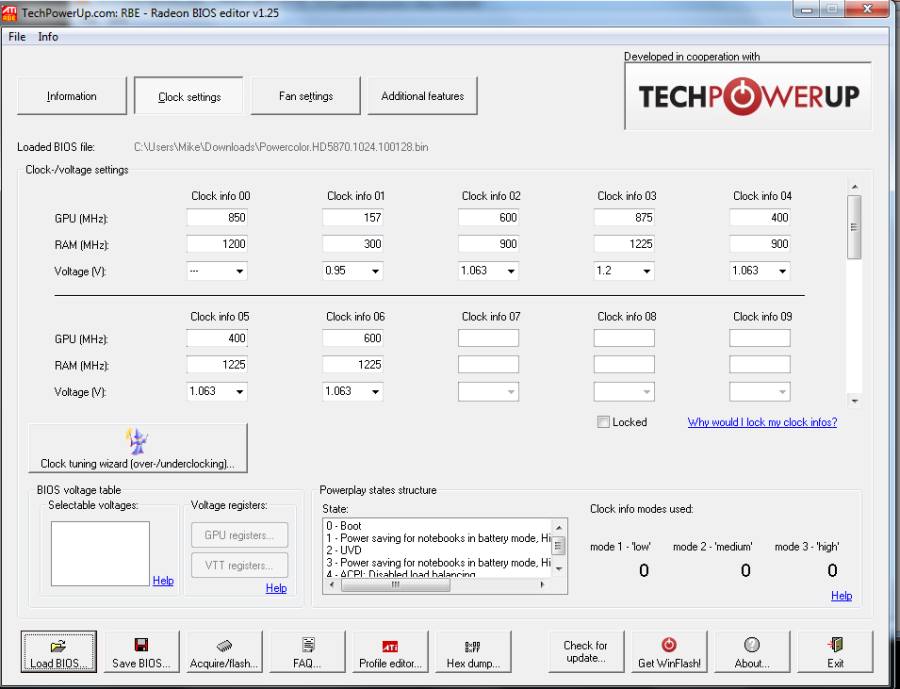Click the RBE app icon in title bar
900x689 pixels.
[x=10, y=11]
